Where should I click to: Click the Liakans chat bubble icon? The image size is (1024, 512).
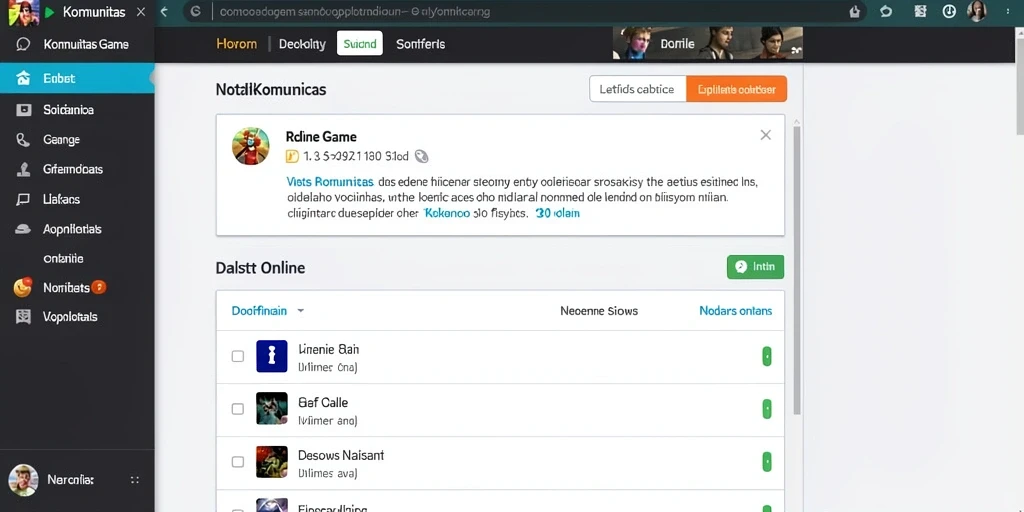(24, 200)
